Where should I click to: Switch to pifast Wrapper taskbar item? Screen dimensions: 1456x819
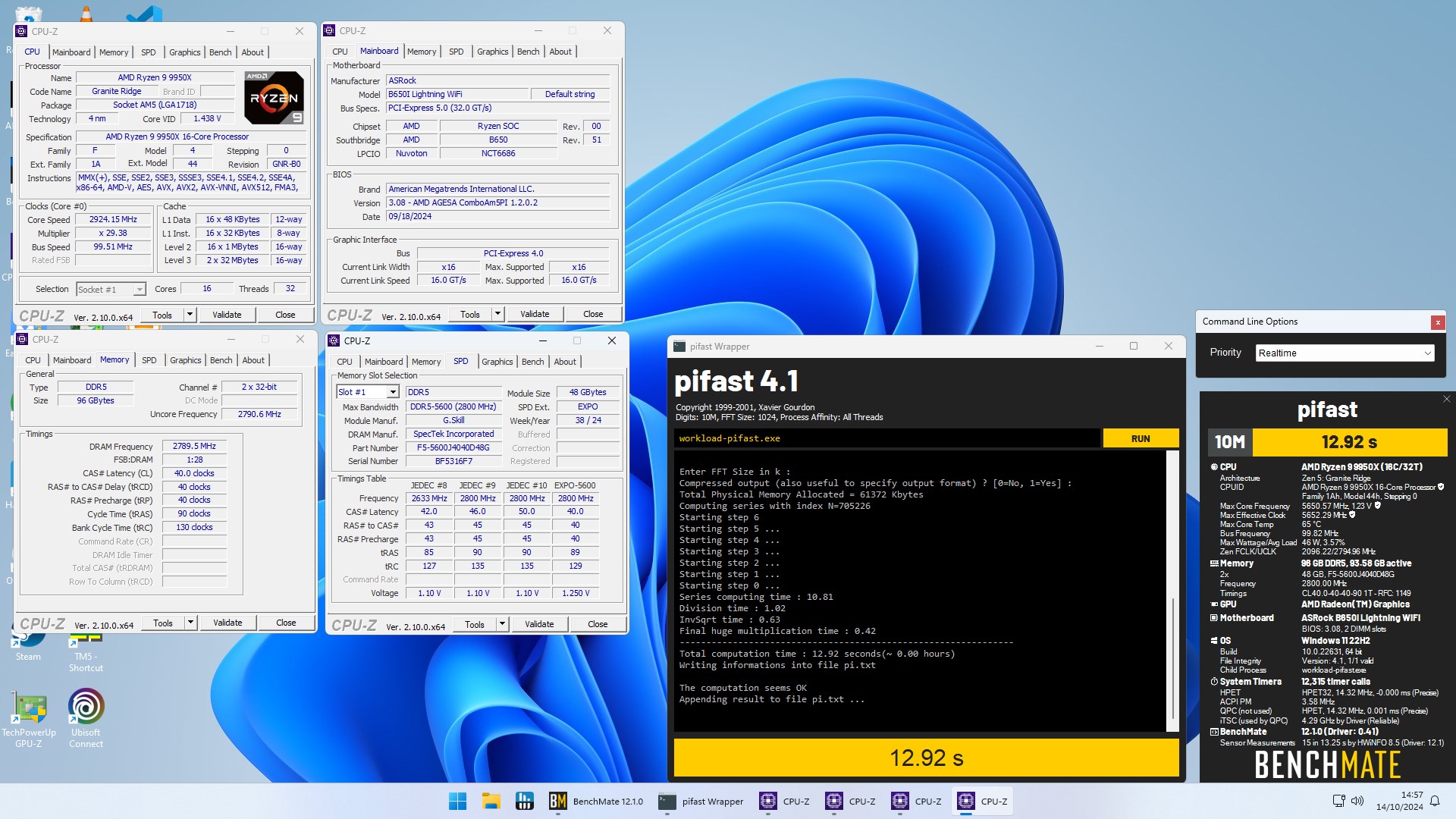701,801
